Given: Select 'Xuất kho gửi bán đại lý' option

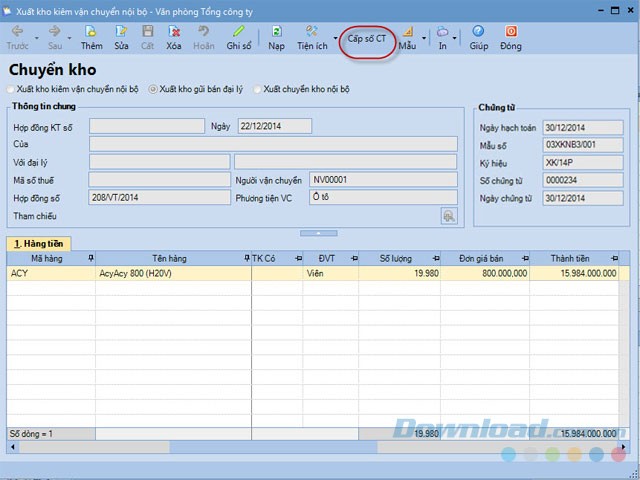Looking at the screenshot, I should click(153, 89).
